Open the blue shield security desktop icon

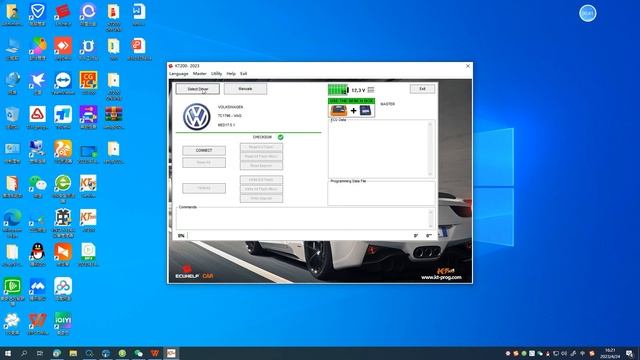[x=38, y=15]
